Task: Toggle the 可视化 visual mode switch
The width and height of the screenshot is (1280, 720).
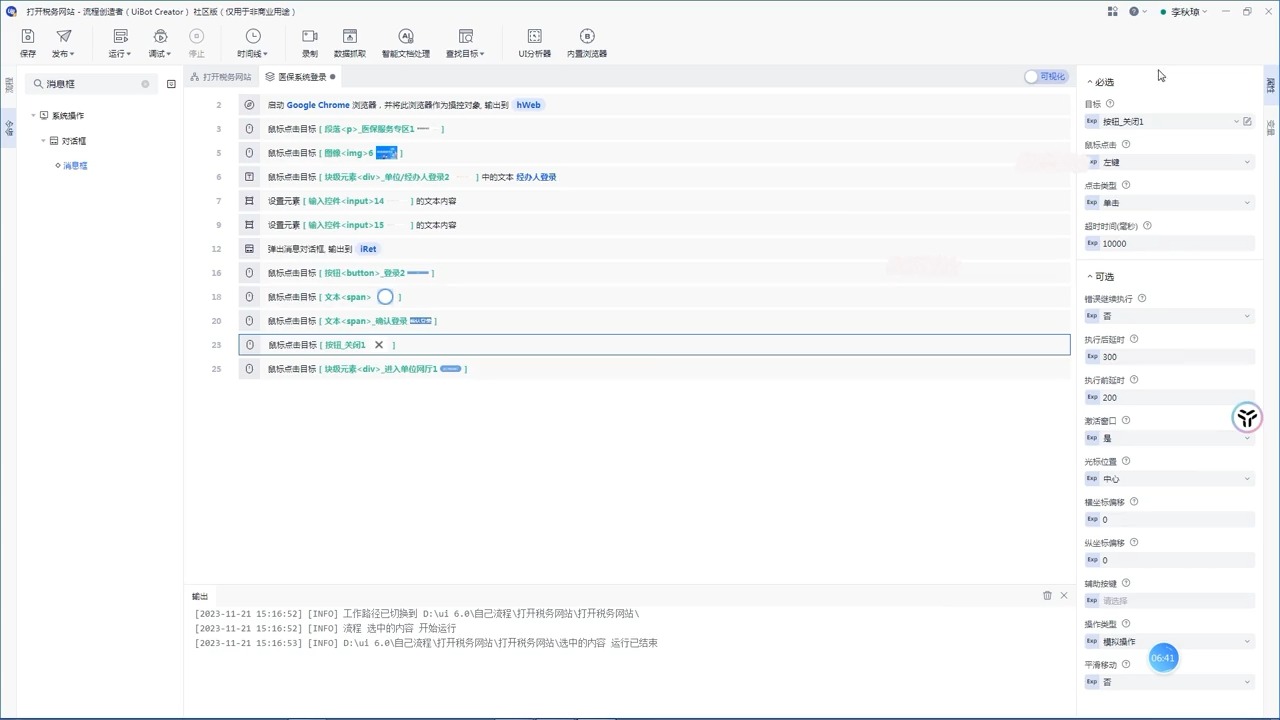Action: coord(1046,76)
